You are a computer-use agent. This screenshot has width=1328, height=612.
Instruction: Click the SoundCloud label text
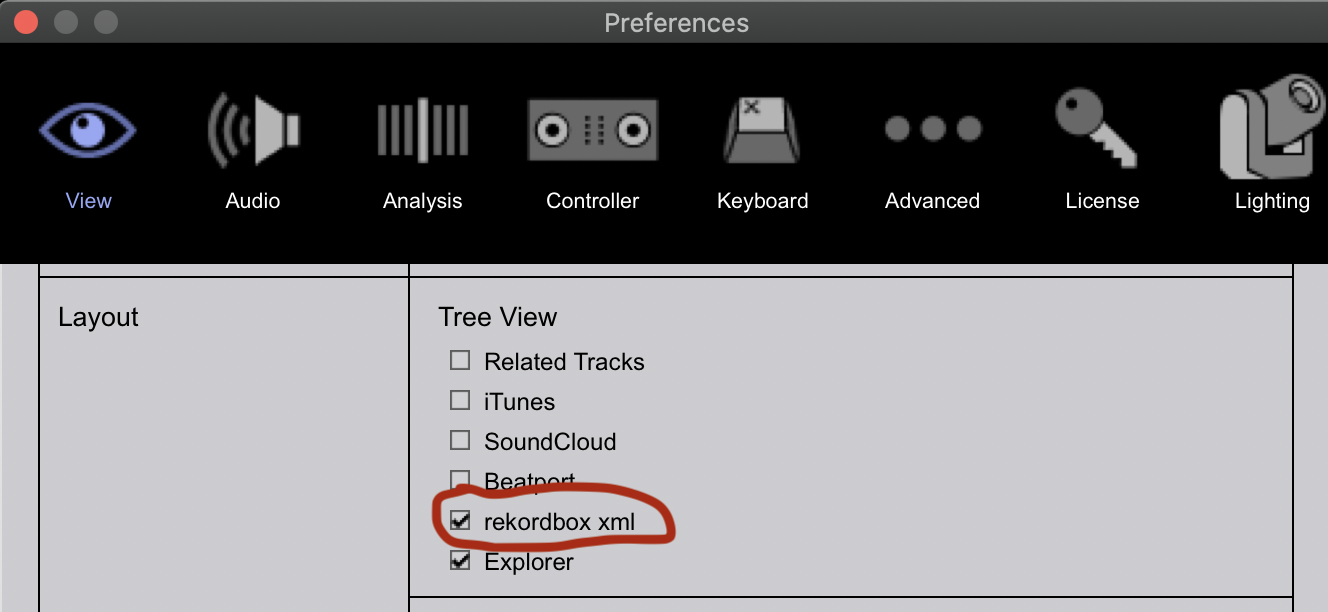(550, 441)
